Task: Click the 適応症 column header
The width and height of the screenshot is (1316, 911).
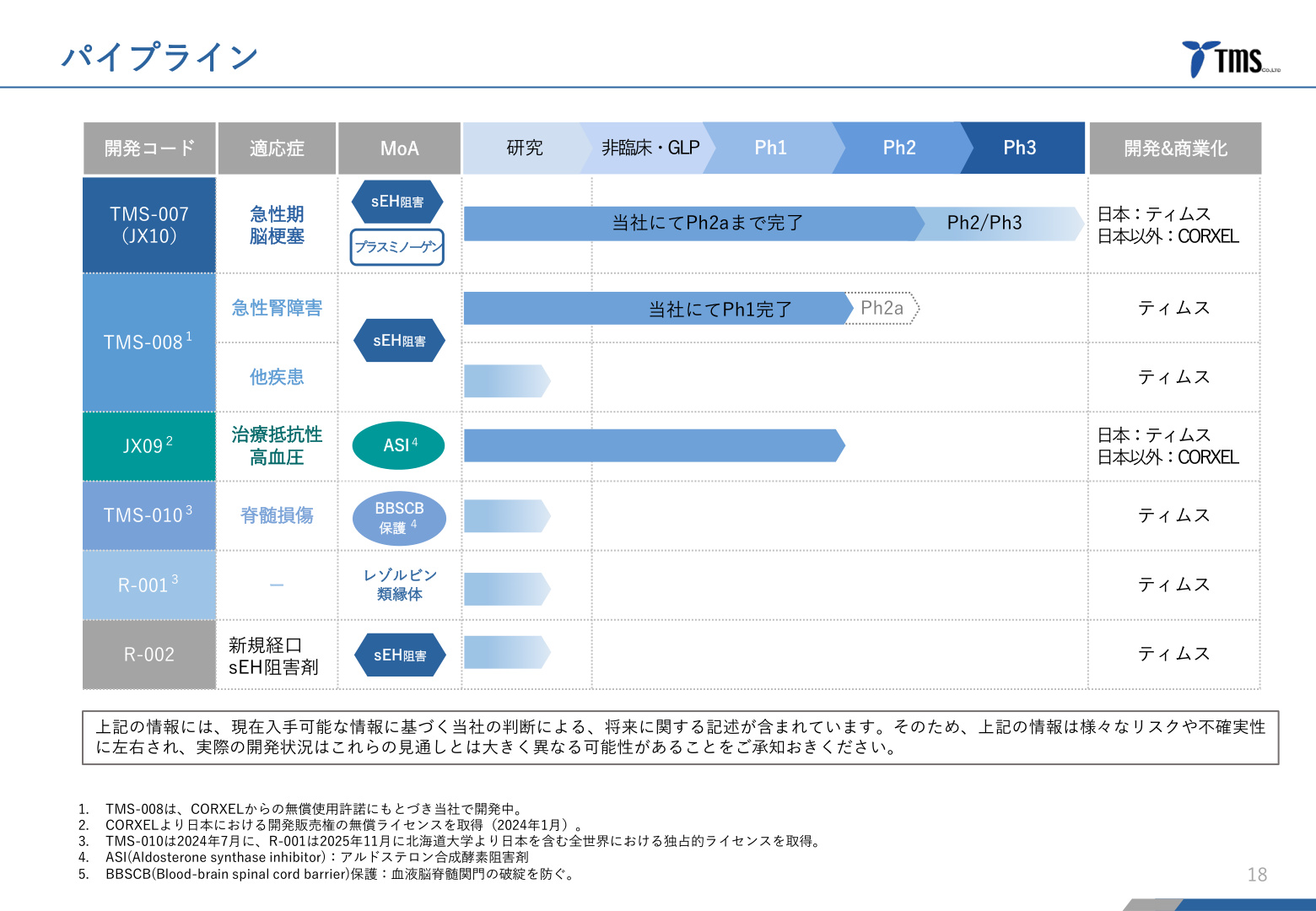Action: pyautogui.click(x=277, y=148)
